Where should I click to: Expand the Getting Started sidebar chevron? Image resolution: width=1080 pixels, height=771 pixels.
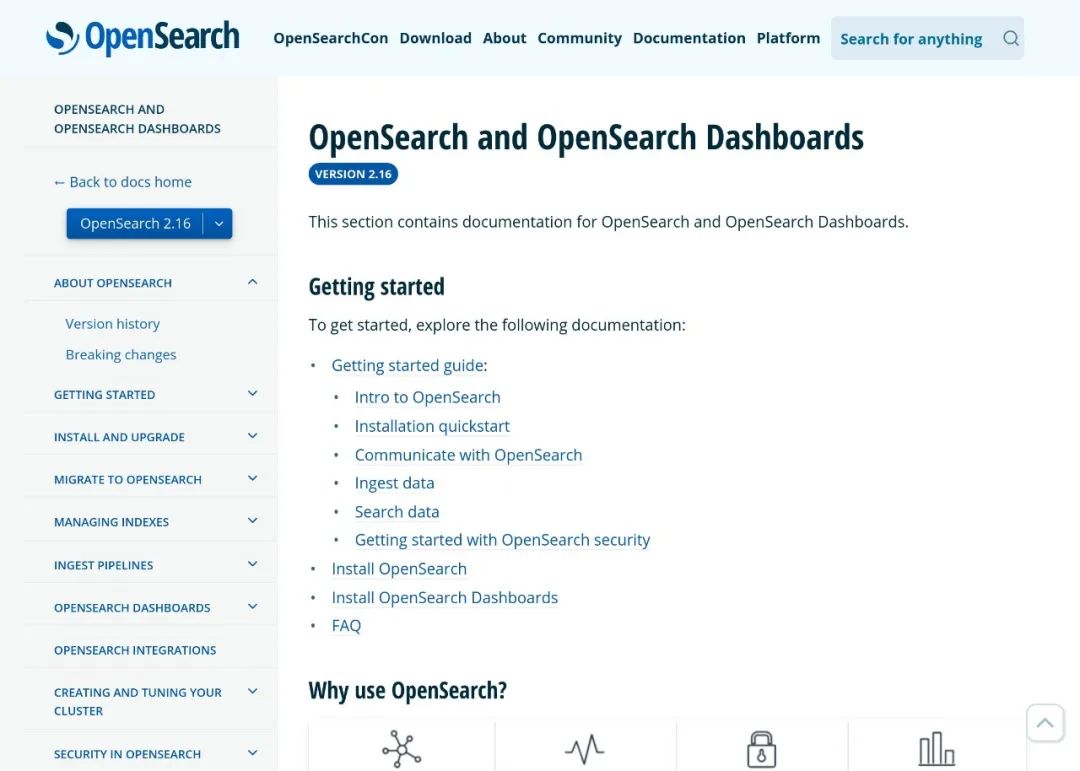252,393
